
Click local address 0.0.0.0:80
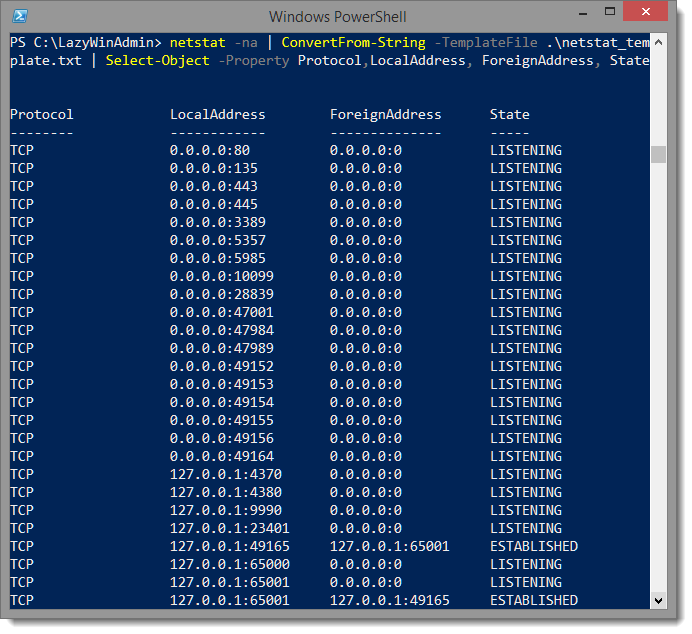point(210,150)
